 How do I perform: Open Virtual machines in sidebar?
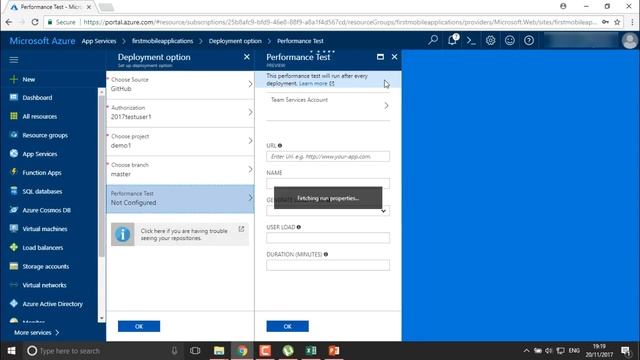click(x=44, y=229)
